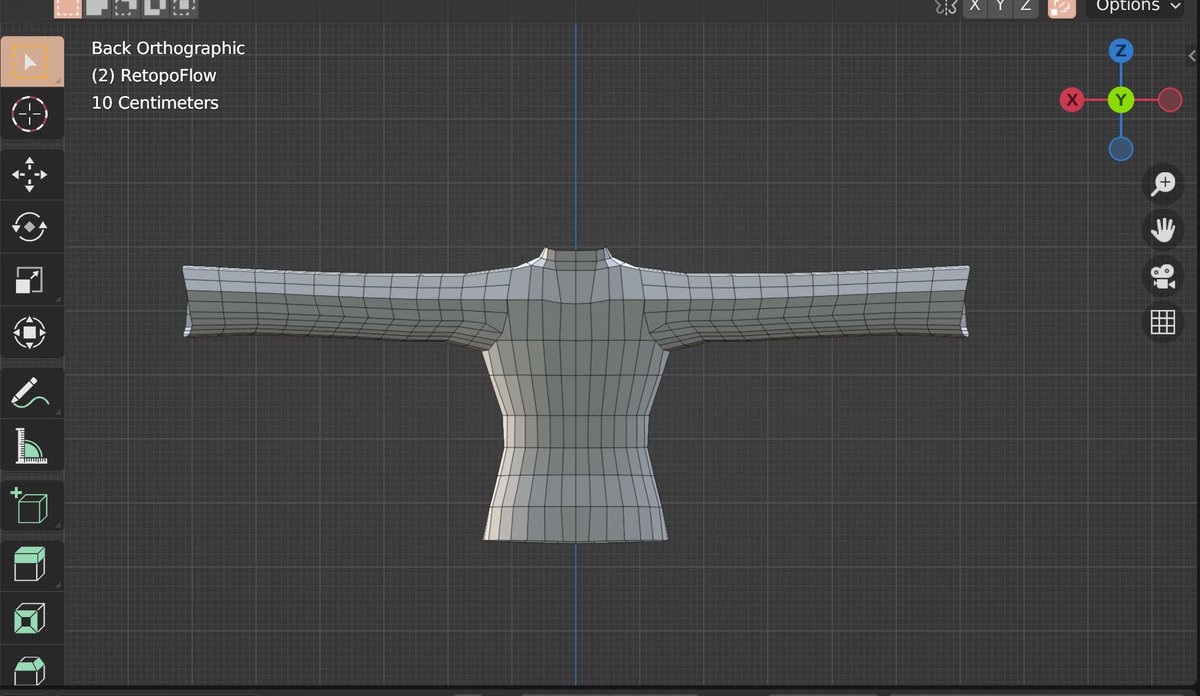Choose the Inset Faces tool

tap(32, 619)
